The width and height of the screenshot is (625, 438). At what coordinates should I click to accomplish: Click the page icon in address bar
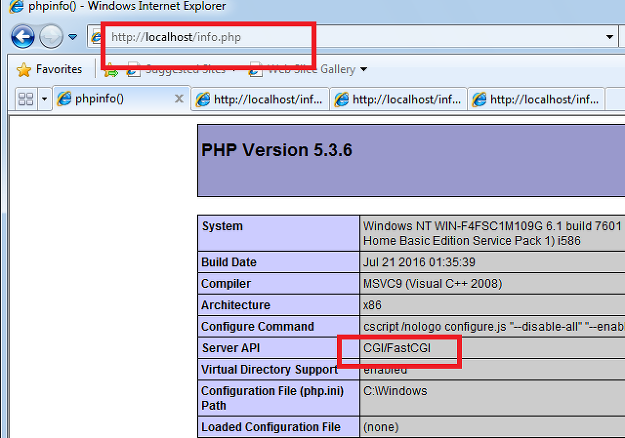click(97, 37)
